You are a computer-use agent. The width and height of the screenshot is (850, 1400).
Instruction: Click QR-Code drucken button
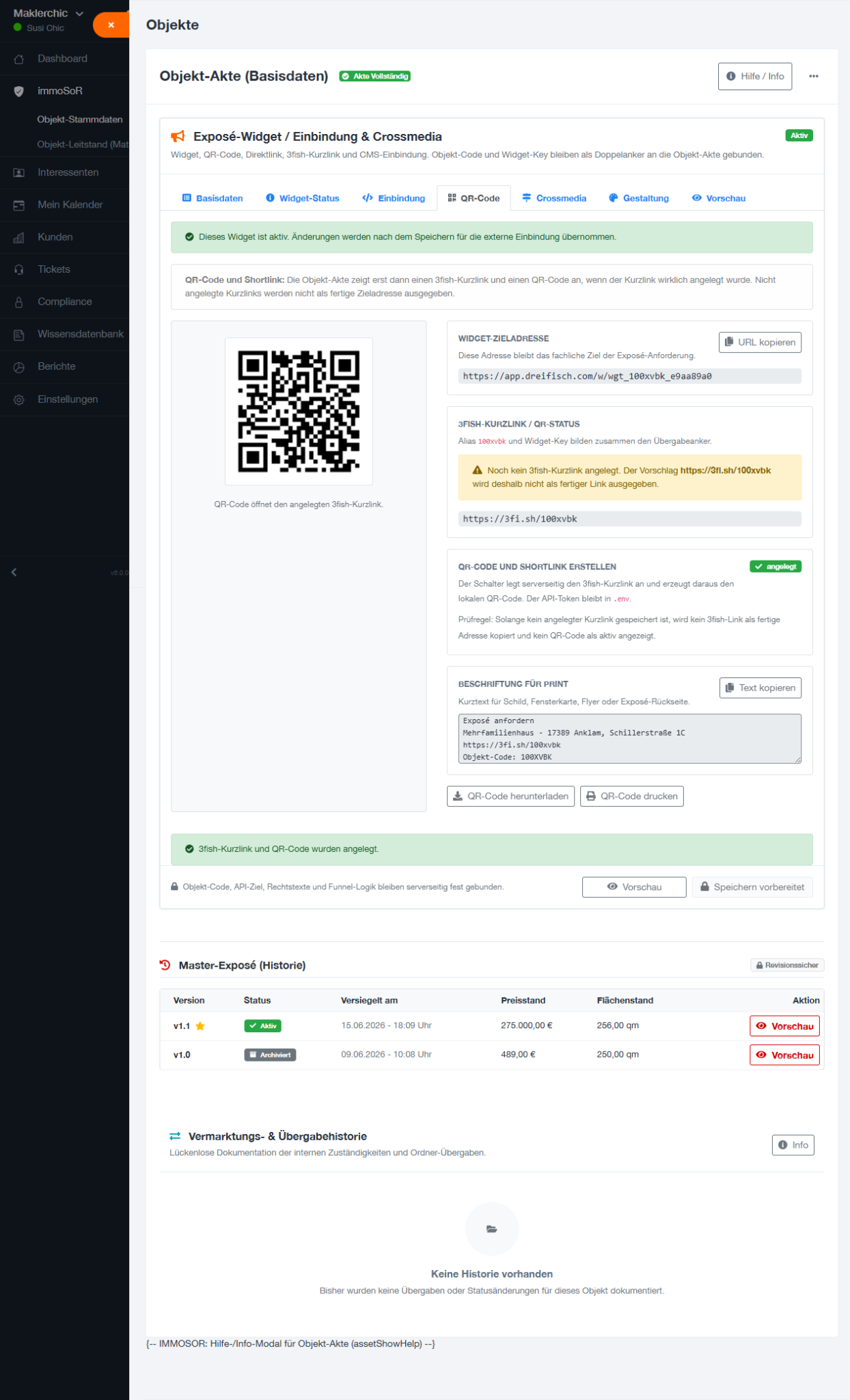632,796
